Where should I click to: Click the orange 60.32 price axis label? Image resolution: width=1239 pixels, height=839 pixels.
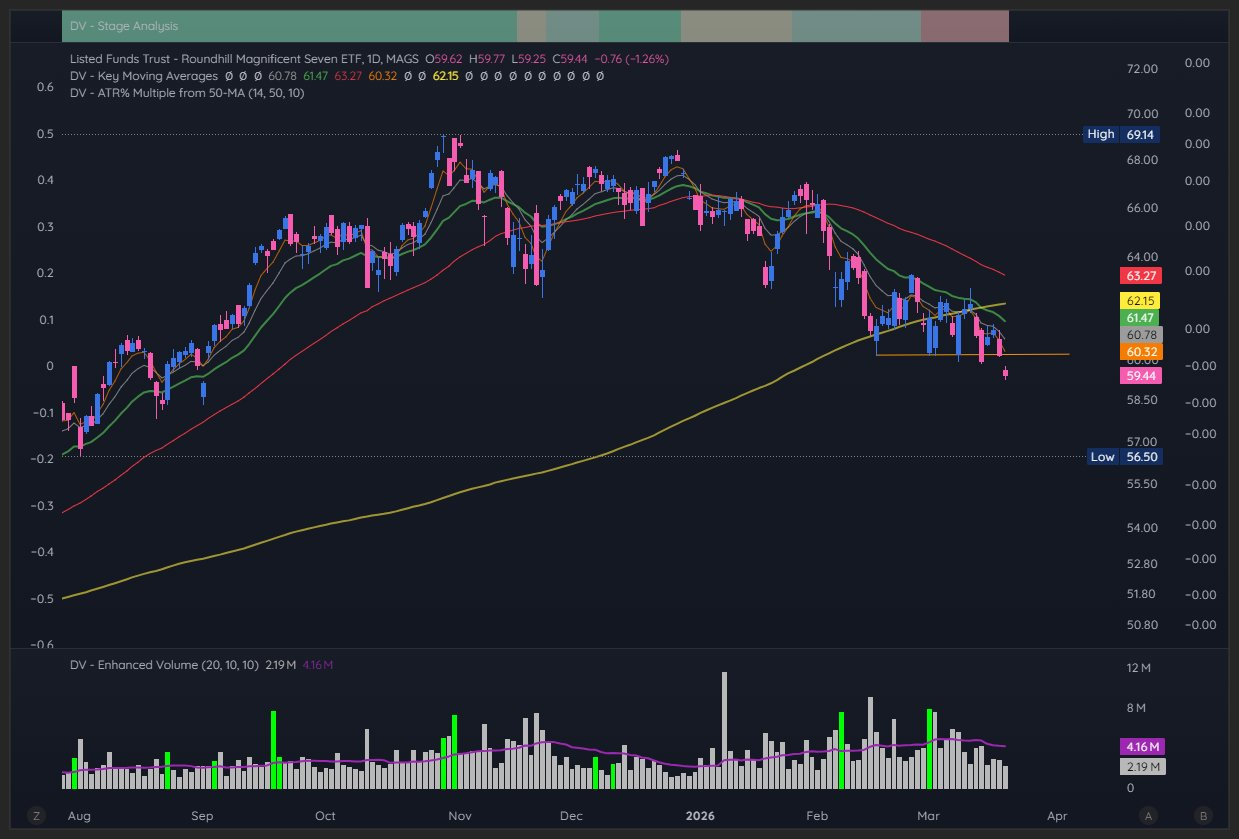click(1141, 352)
